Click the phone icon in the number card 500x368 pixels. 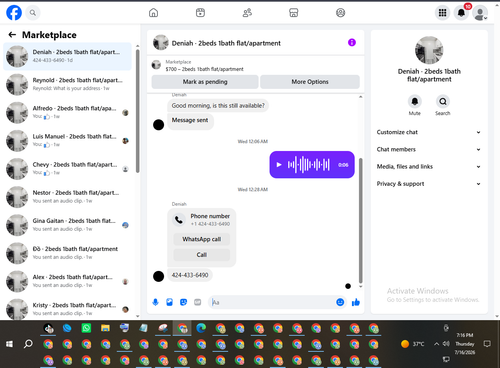(179, 220)
